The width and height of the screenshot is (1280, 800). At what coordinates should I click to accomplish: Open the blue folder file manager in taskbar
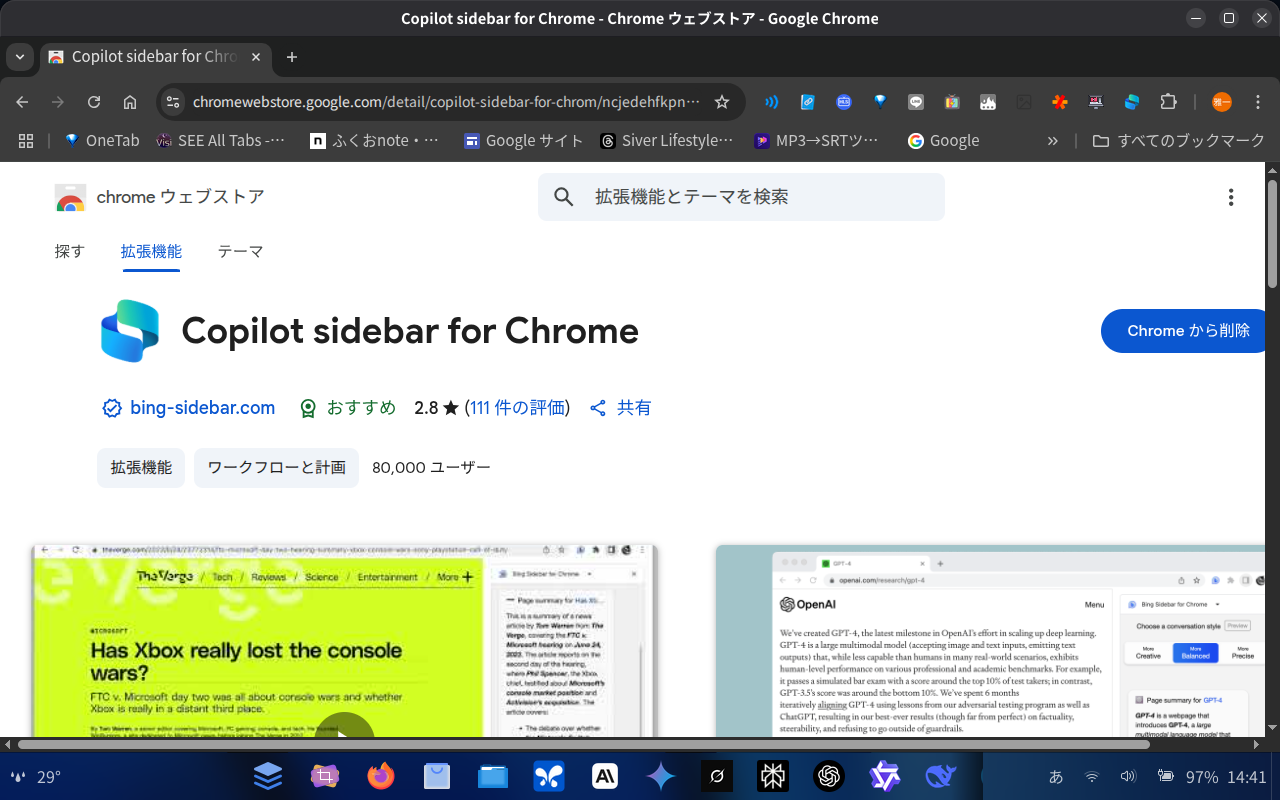click(x=493, y=775)
